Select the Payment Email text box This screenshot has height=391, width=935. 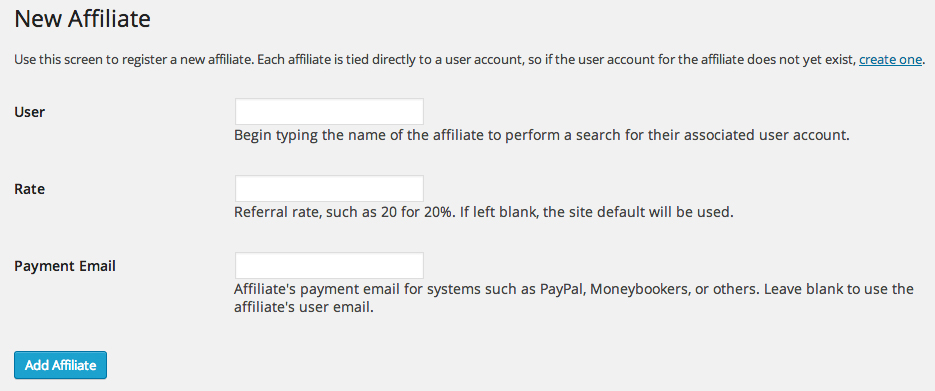click(x=329, y=265)
